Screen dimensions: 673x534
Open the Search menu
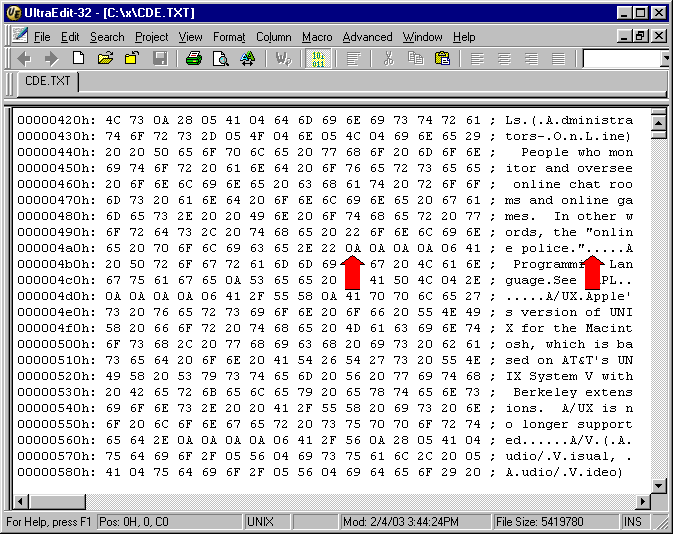point(107,37)
